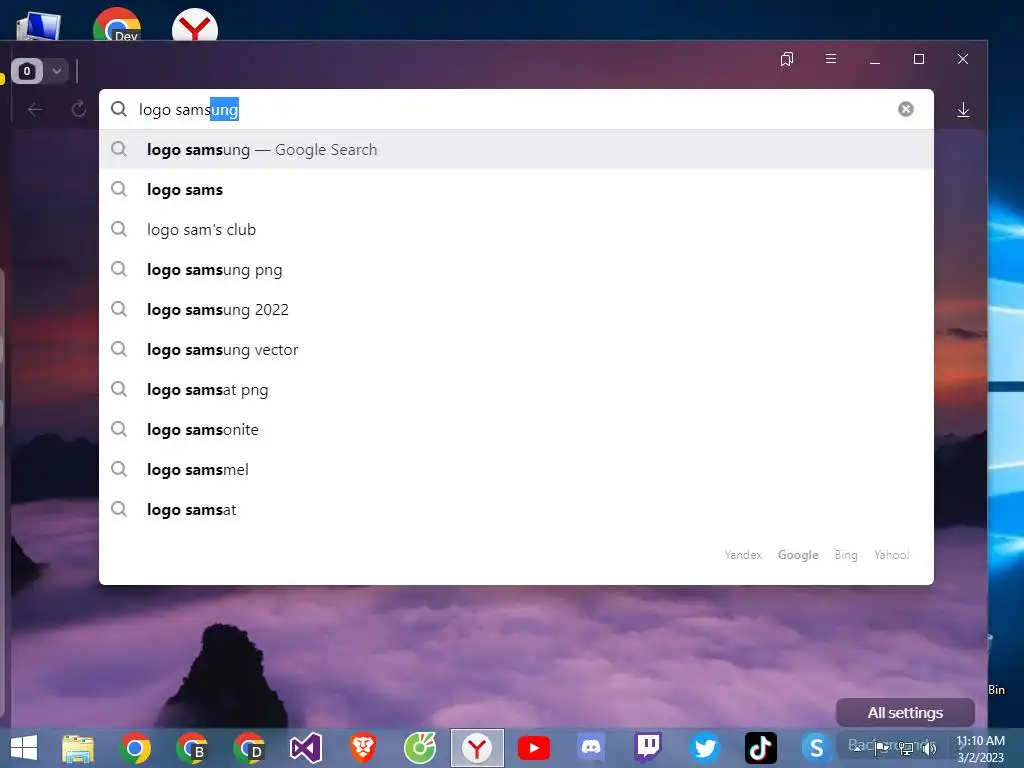Open the browser downloads icon
The height and width of the screenshot is (768, 1024).
pos(963,110)
